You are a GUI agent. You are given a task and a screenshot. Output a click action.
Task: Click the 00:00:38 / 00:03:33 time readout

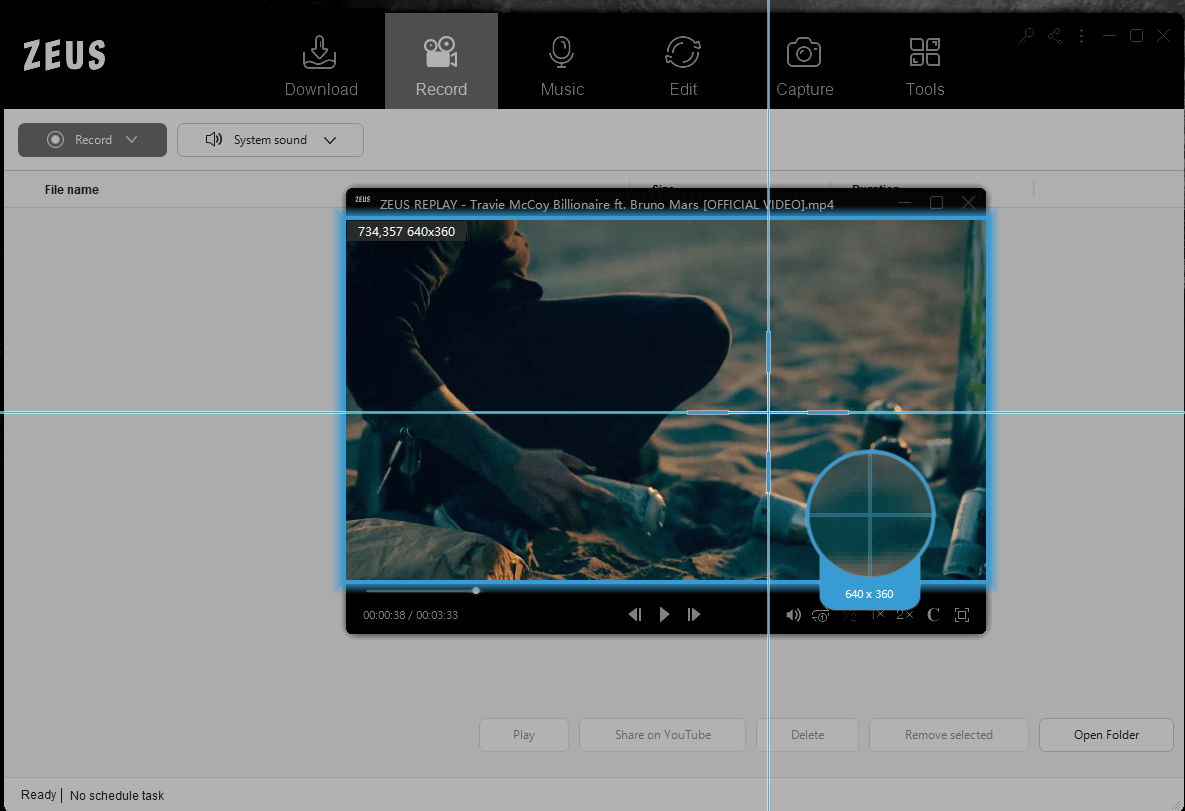[410, 615]
